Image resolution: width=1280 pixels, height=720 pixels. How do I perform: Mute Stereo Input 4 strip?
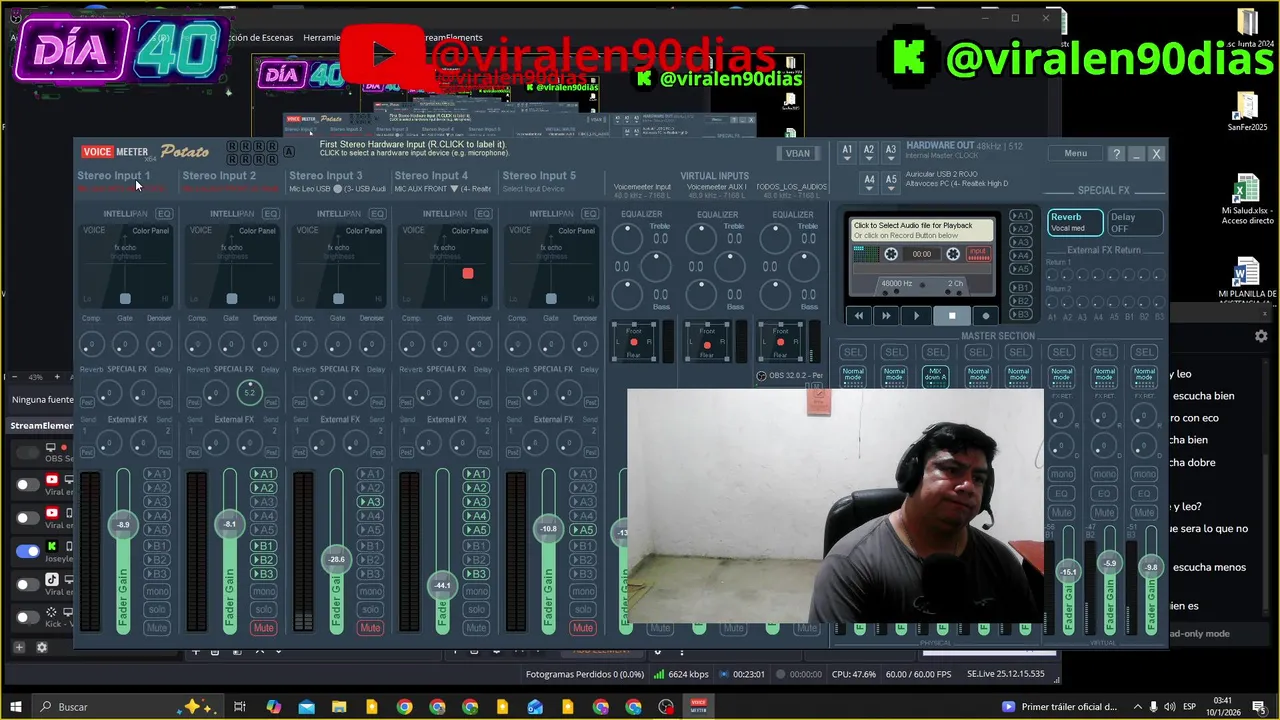[x=476, y=628]
